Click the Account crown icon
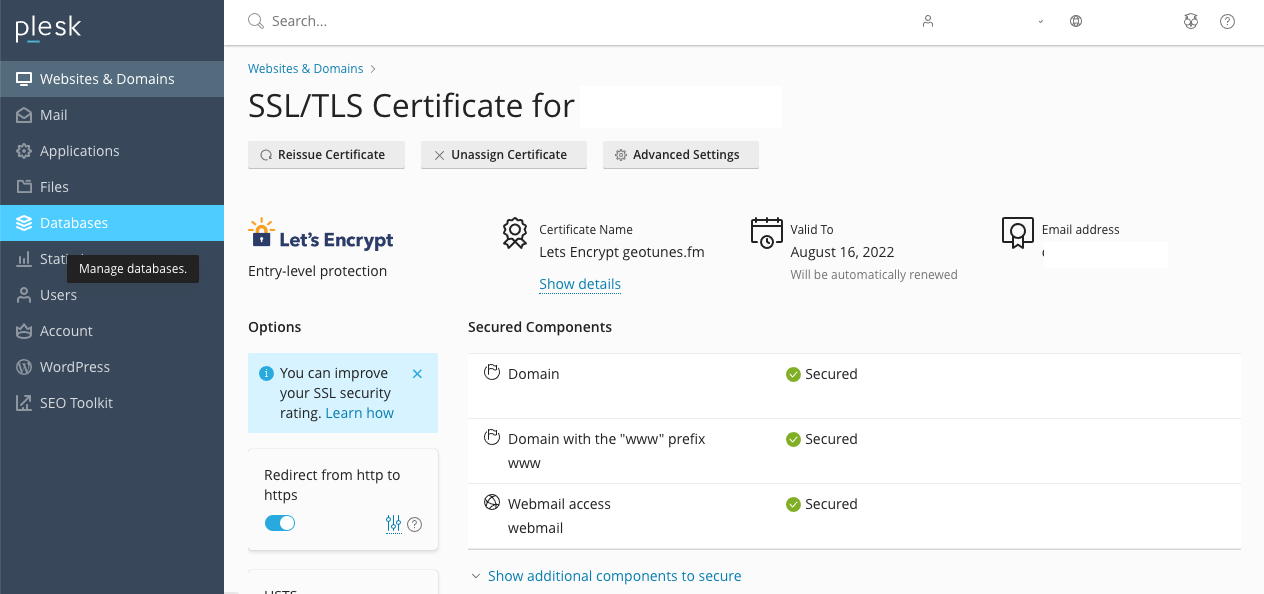1264x594 pixels. [x=24, y=331]
